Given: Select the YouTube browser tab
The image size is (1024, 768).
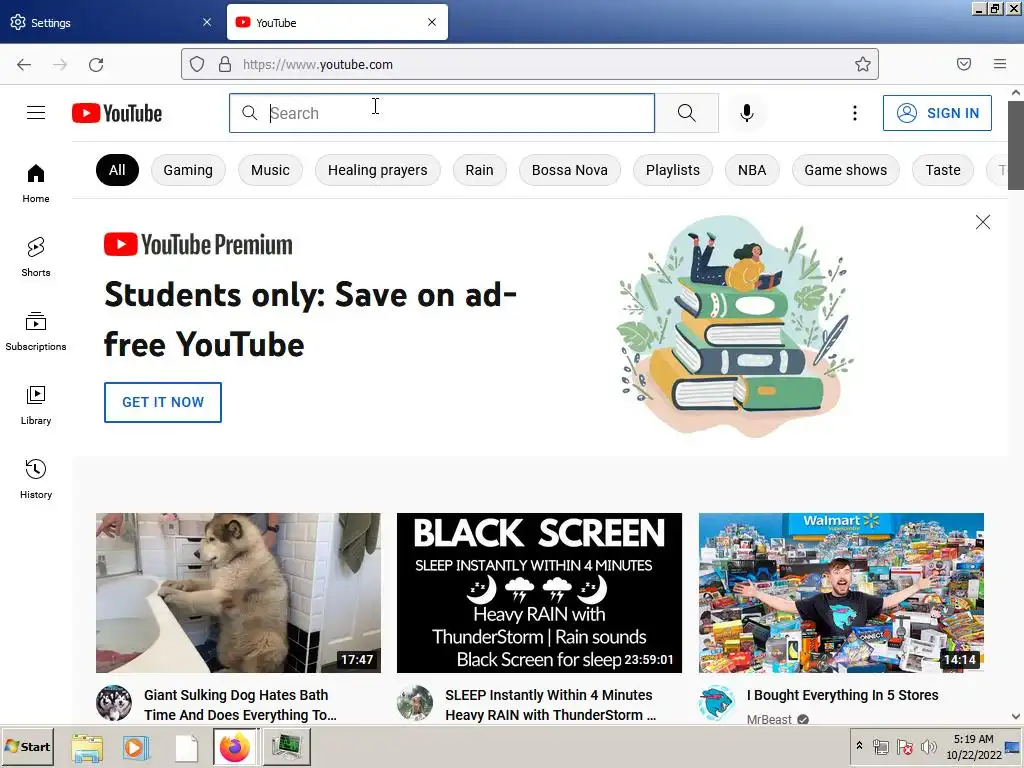Looking at the screenshot, I should click(x=337, y=22).
